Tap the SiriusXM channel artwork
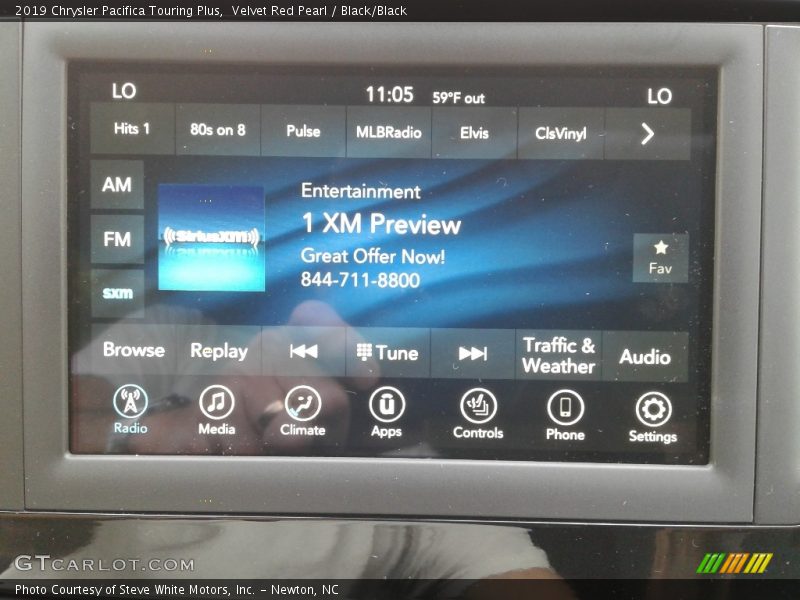 click(x=211, y=238)
